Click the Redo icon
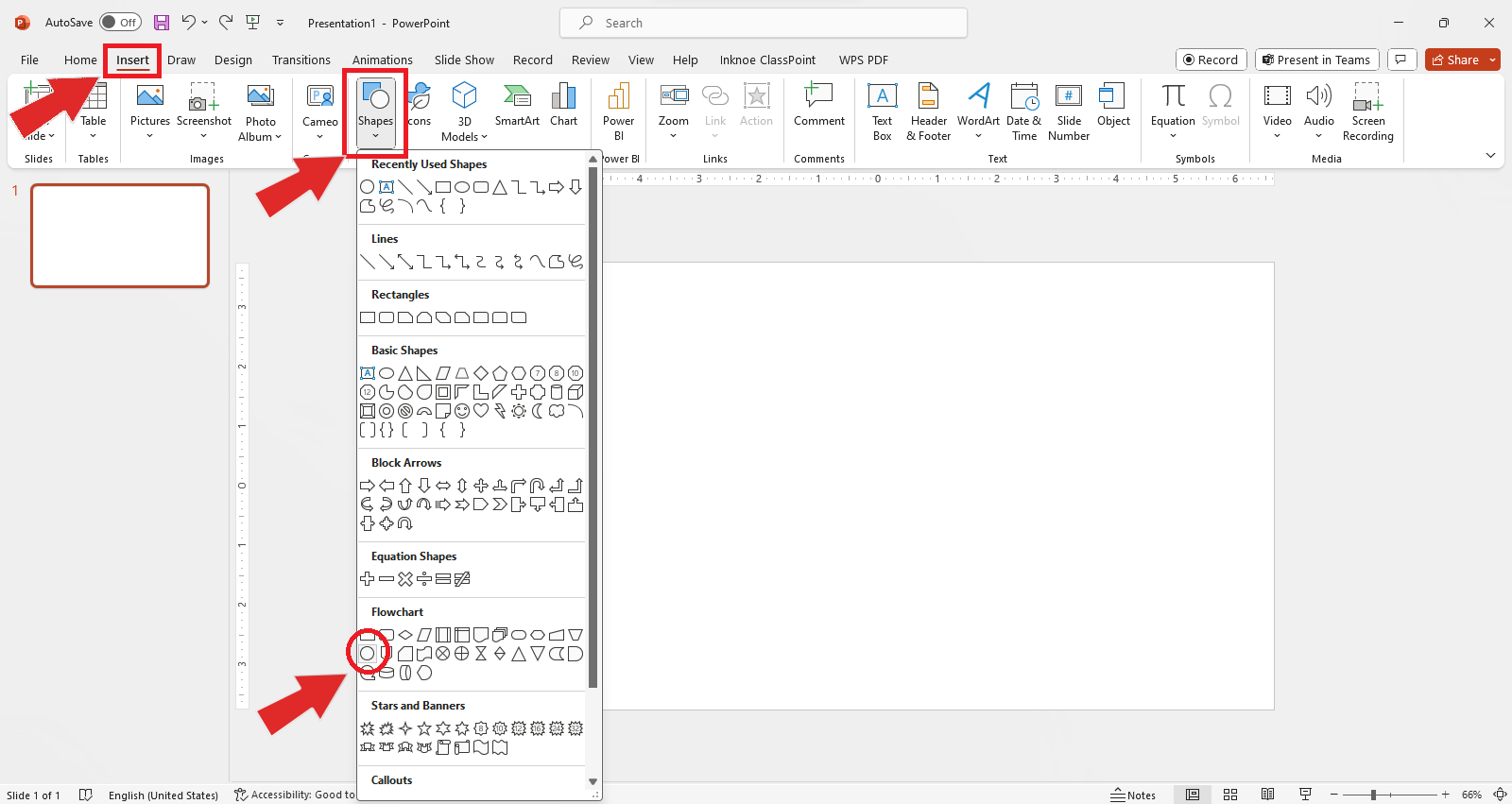The height and width of the screenshot is (804, 1512). click(226, 23)
